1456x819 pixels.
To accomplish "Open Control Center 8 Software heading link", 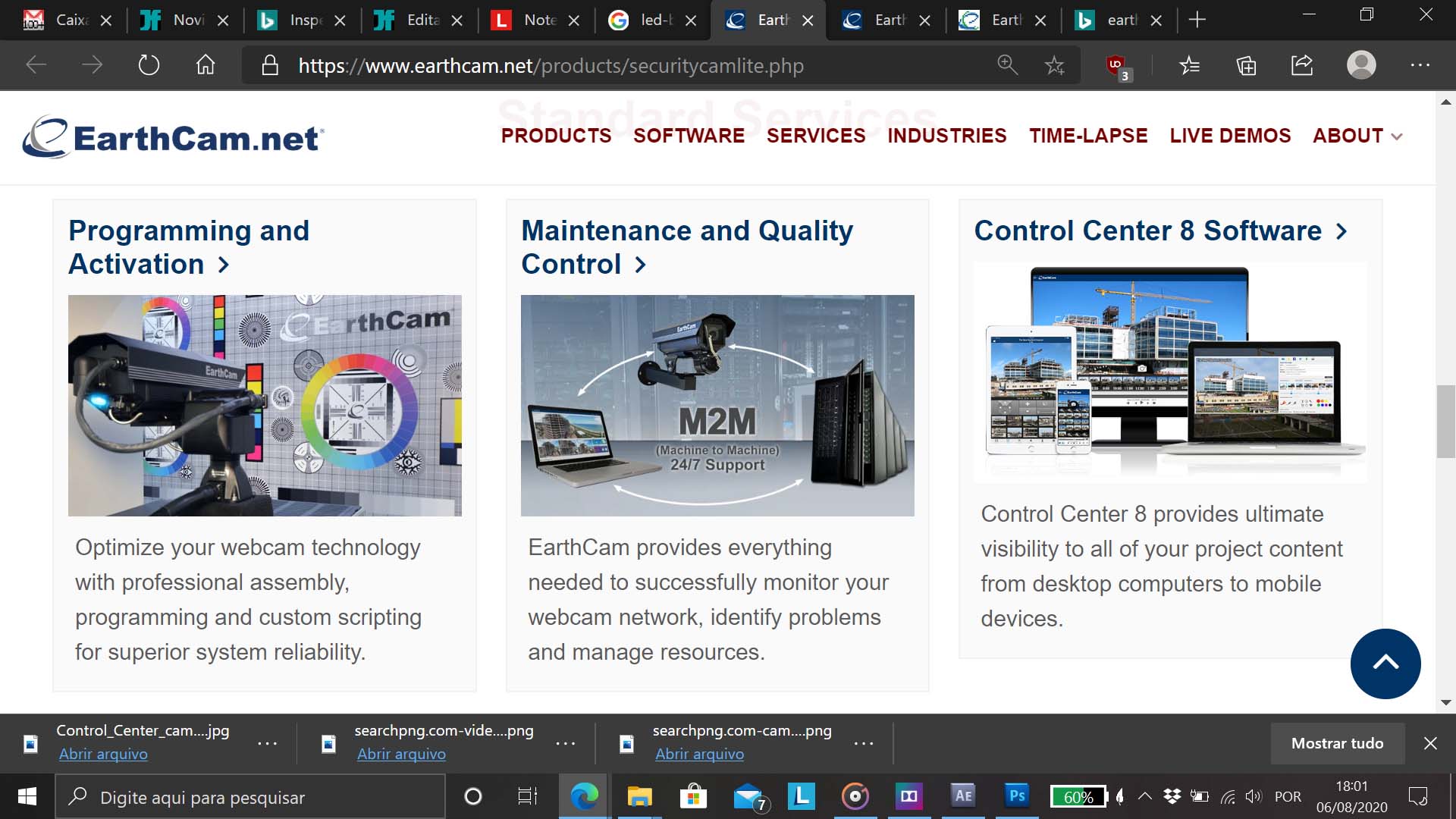I will coord(1160,231).
